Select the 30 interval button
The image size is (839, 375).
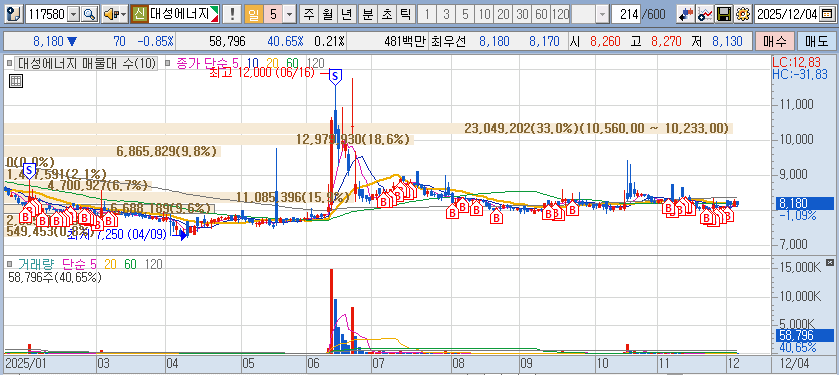tap(522, 14)
